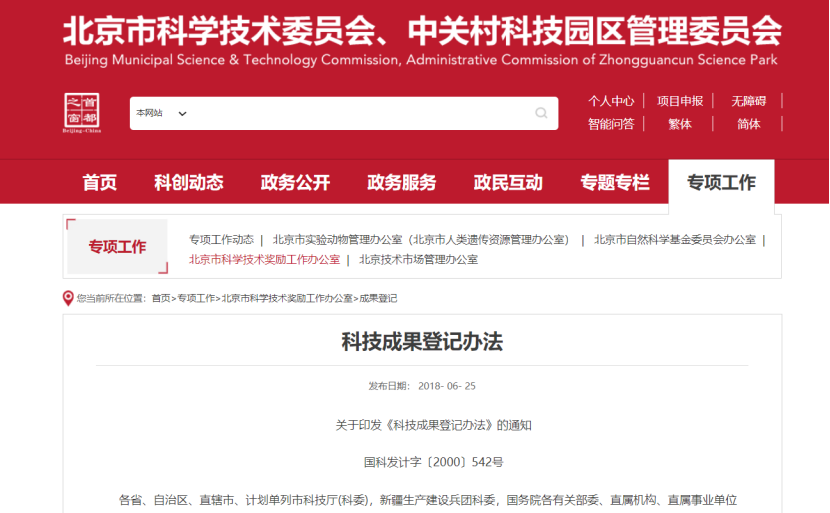Open the 政务服务 navigation tab
The height and width of the screenshot is (513, 830).
(x=401, y=182)
